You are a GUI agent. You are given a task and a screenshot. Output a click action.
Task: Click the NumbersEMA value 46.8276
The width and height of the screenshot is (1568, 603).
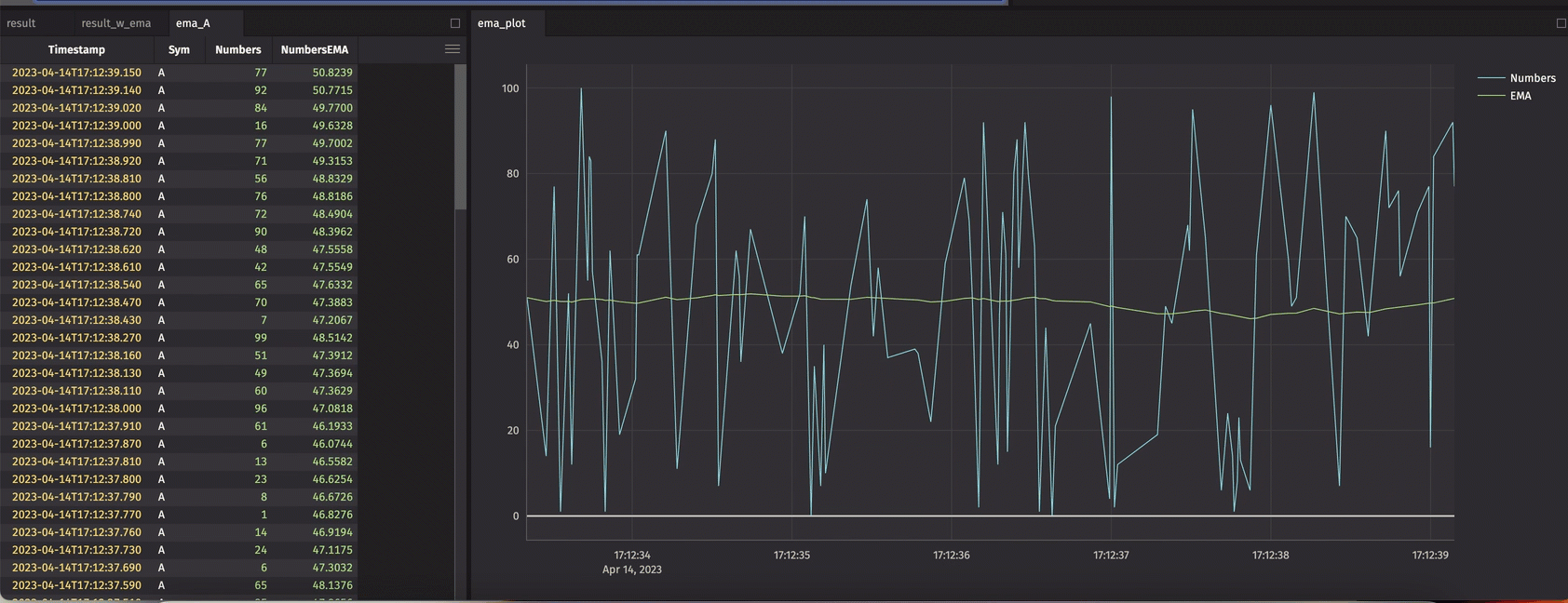click(332, 515)
